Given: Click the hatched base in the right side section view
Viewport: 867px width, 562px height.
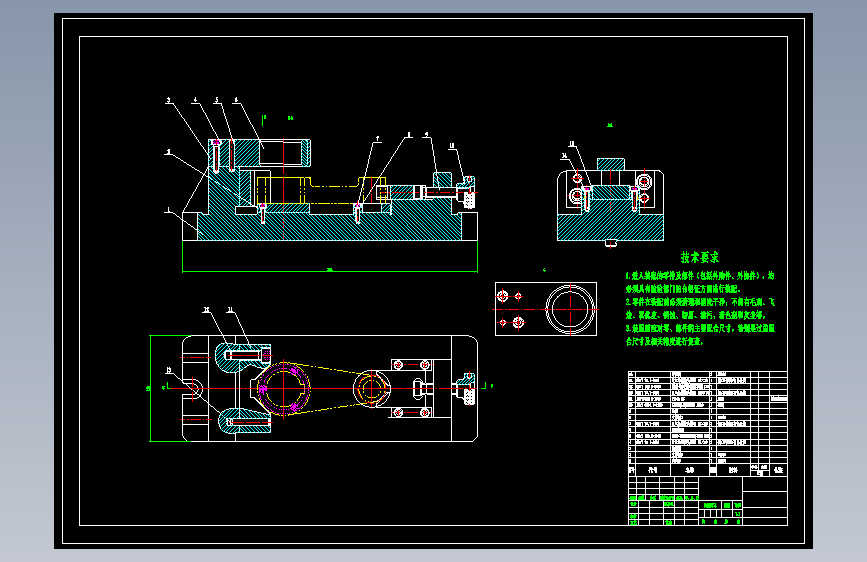Looking at the screenshot, I should [610, 228].
